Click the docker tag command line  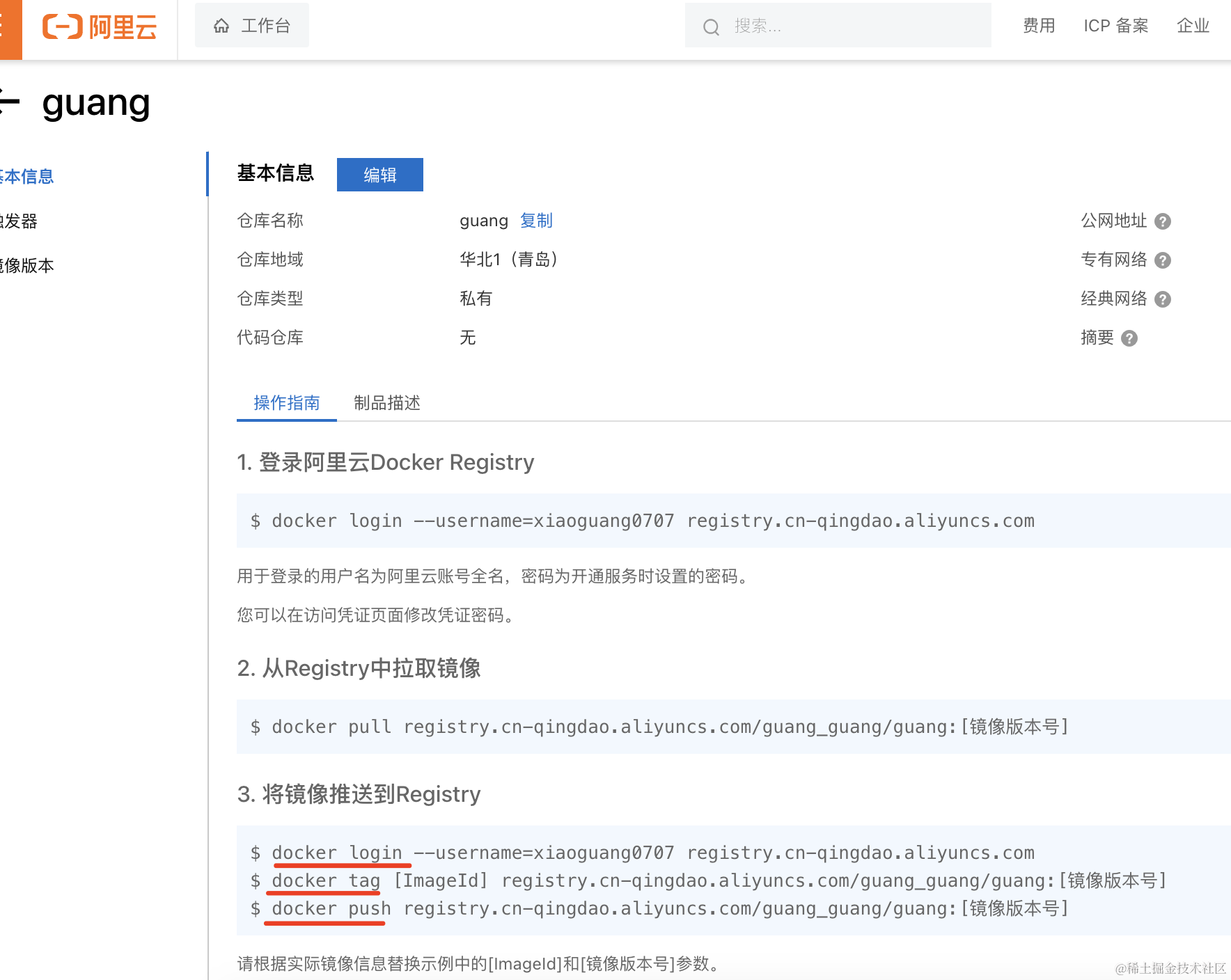(x=709, y=880)
